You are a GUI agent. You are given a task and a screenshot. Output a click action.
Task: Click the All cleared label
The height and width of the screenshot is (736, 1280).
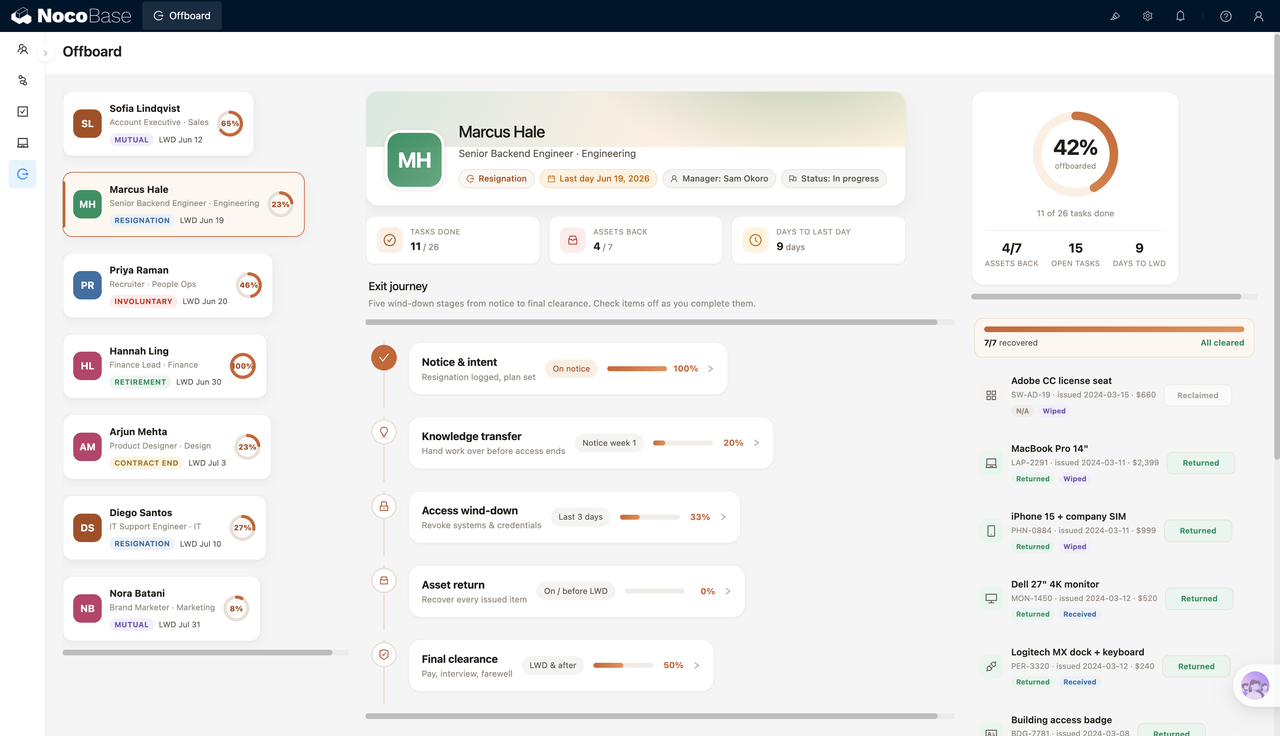tap(1222, 343)
